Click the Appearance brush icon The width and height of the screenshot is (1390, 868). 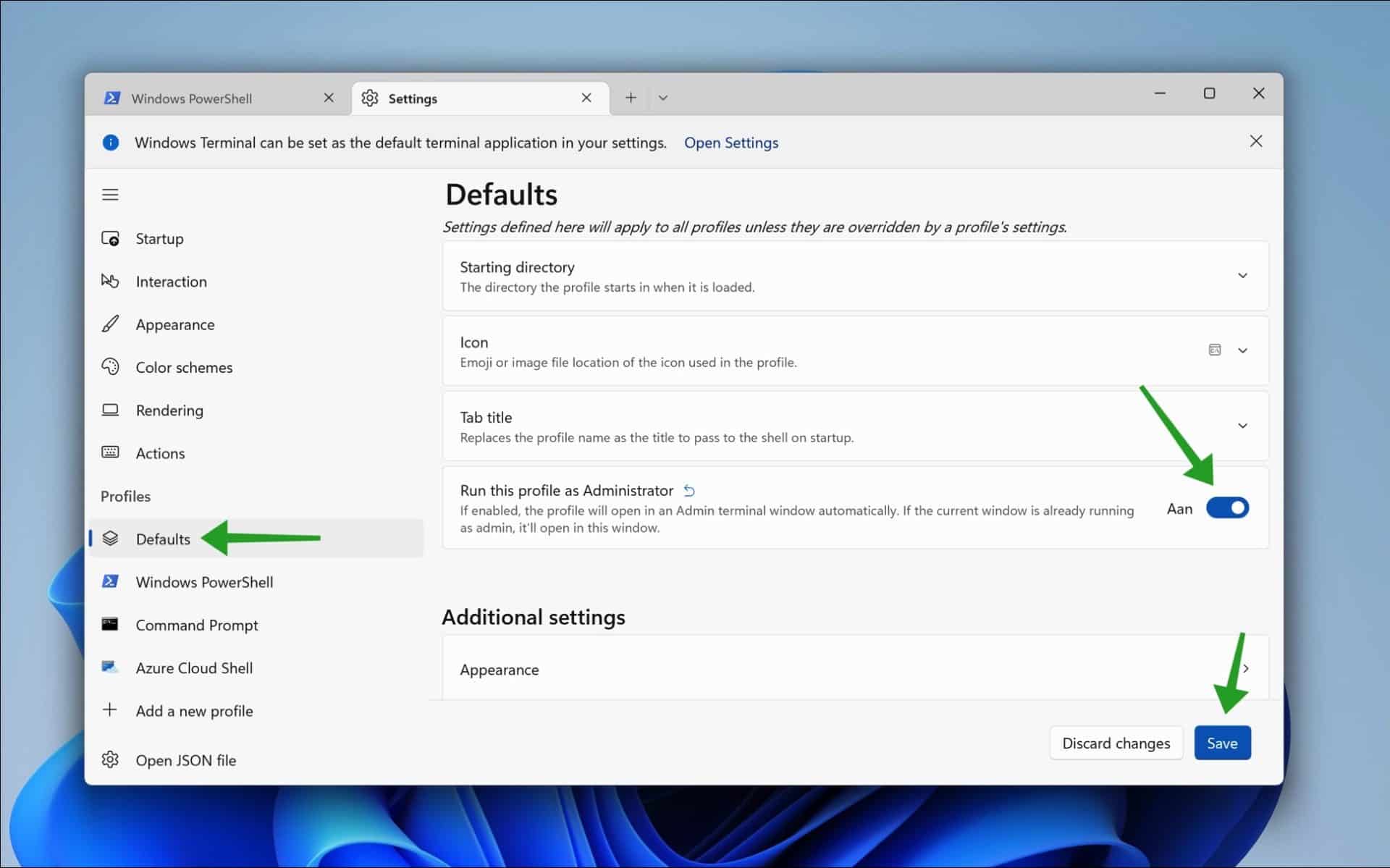(110, 324)
